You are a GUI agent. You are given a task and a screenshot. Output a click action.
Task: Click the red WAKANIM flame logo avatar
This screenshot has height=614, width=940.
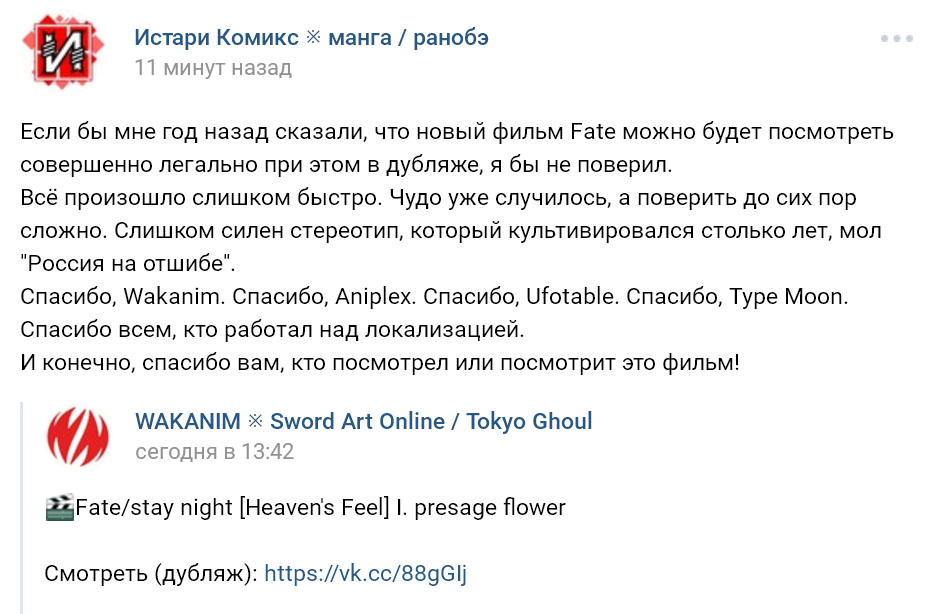pyautogui.click(x=78, y=436)
